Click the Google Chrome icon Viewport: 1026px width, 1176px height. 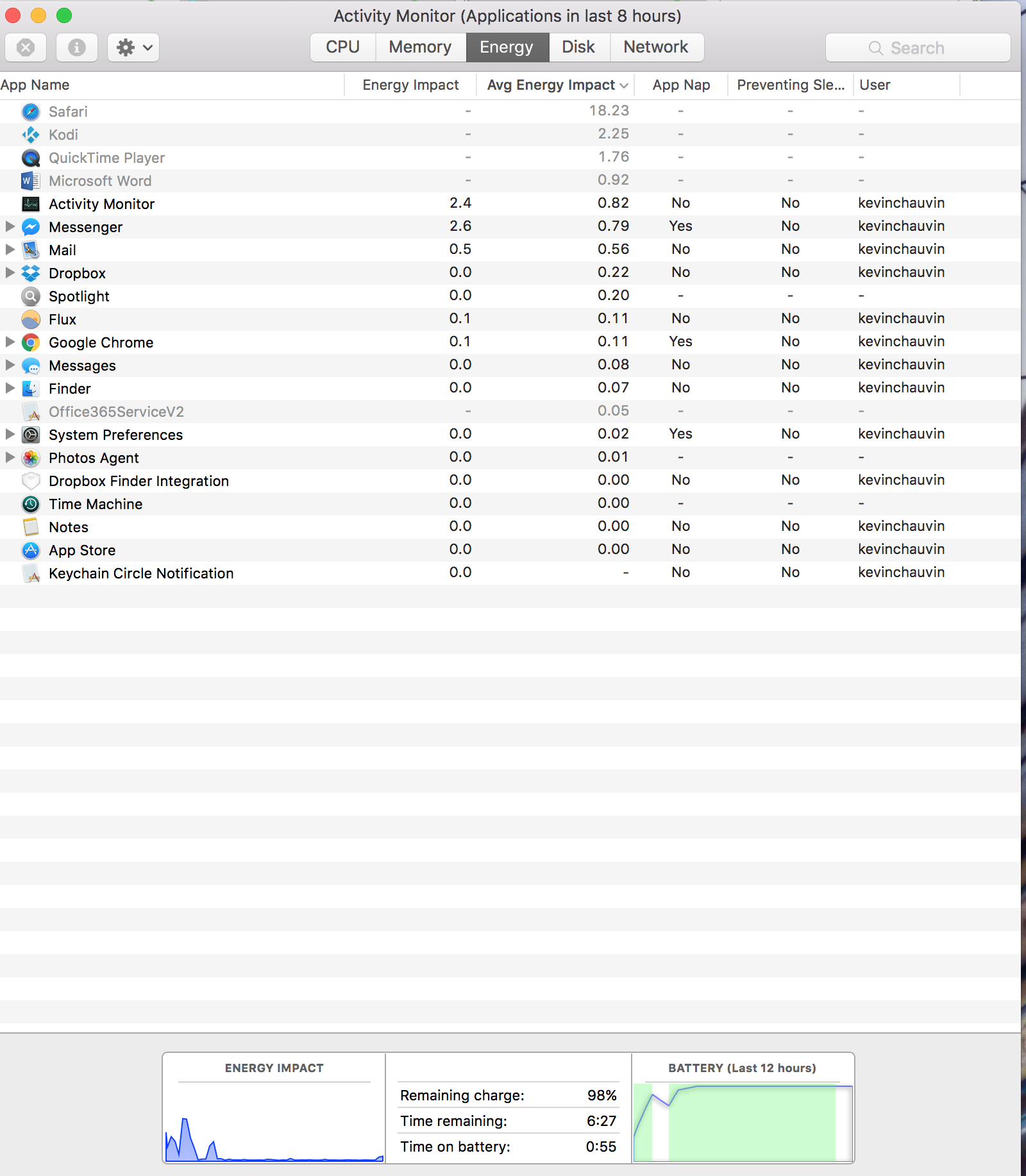tap(31, 342)
